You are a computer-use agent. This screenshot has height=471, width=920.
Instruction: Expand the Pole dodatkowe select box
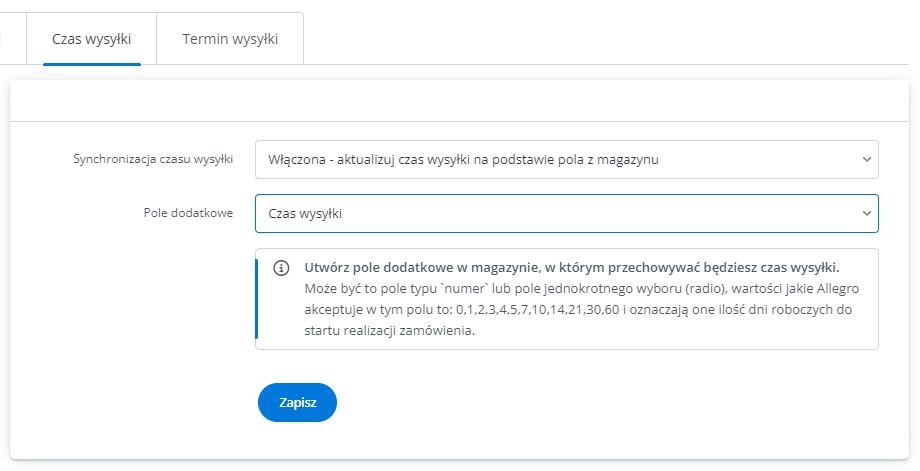pyautogui.click(x=567, y=214)
